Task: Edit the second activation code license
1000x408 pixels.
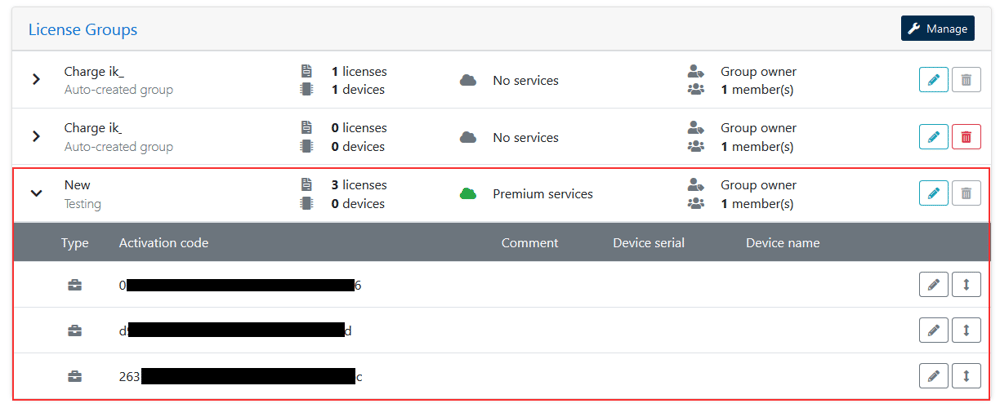Action: point(933,330)
